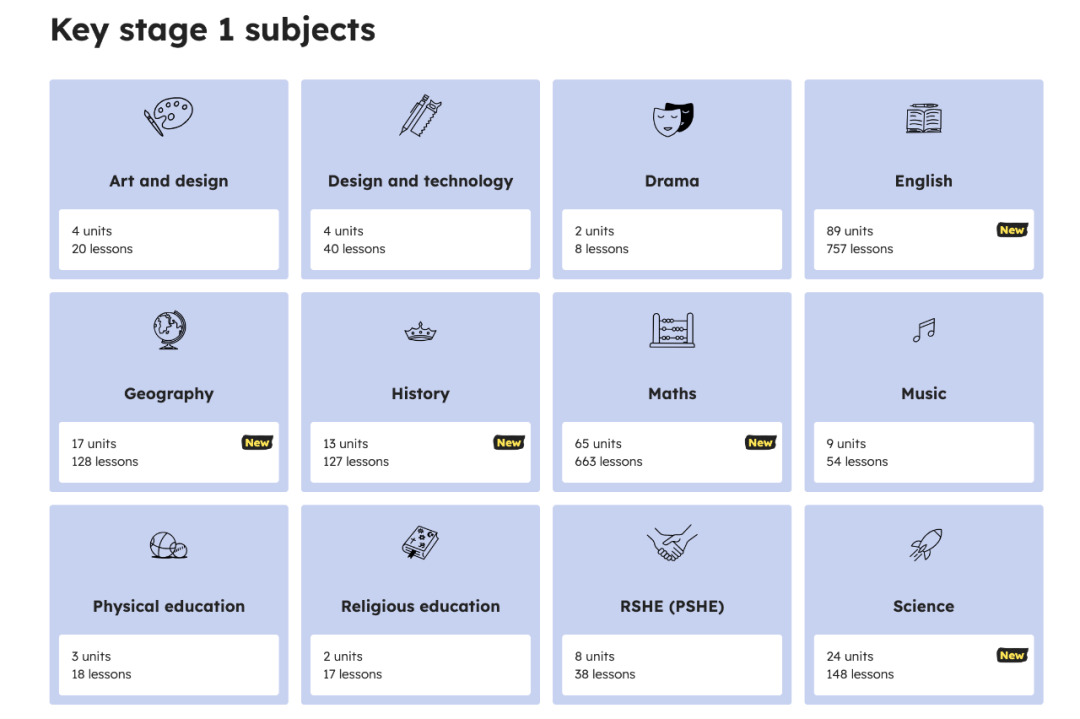Screen dimensions: 1080x719
Task: Open the RSHE (PSHE) subject title
Action: [x=672, y=607]
